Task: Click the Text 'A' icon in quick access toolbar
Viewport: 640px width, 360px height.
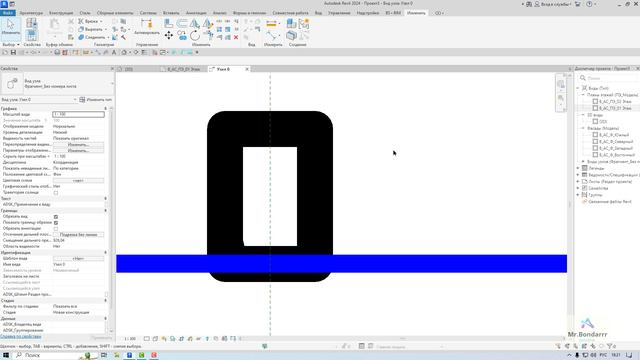Action: coord(114,52)
